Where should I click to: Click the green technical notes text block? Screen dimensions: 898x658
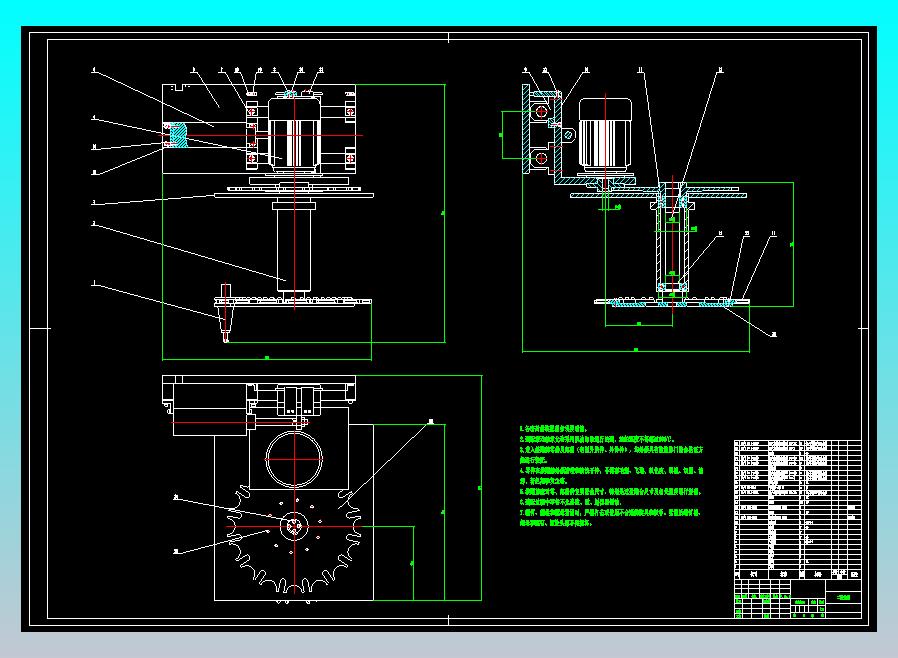611,475
